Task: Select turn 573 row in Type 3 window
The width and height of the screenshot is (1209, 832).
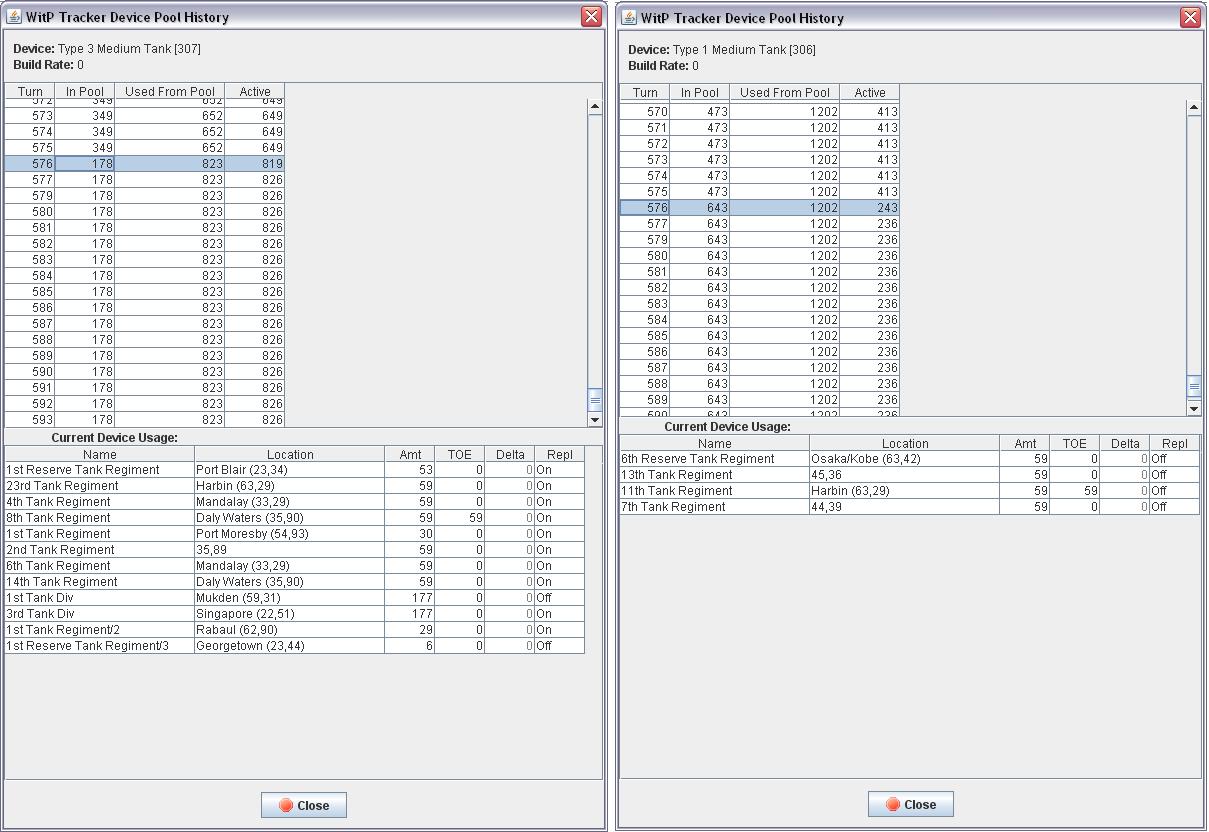Action: pos(145,115)
